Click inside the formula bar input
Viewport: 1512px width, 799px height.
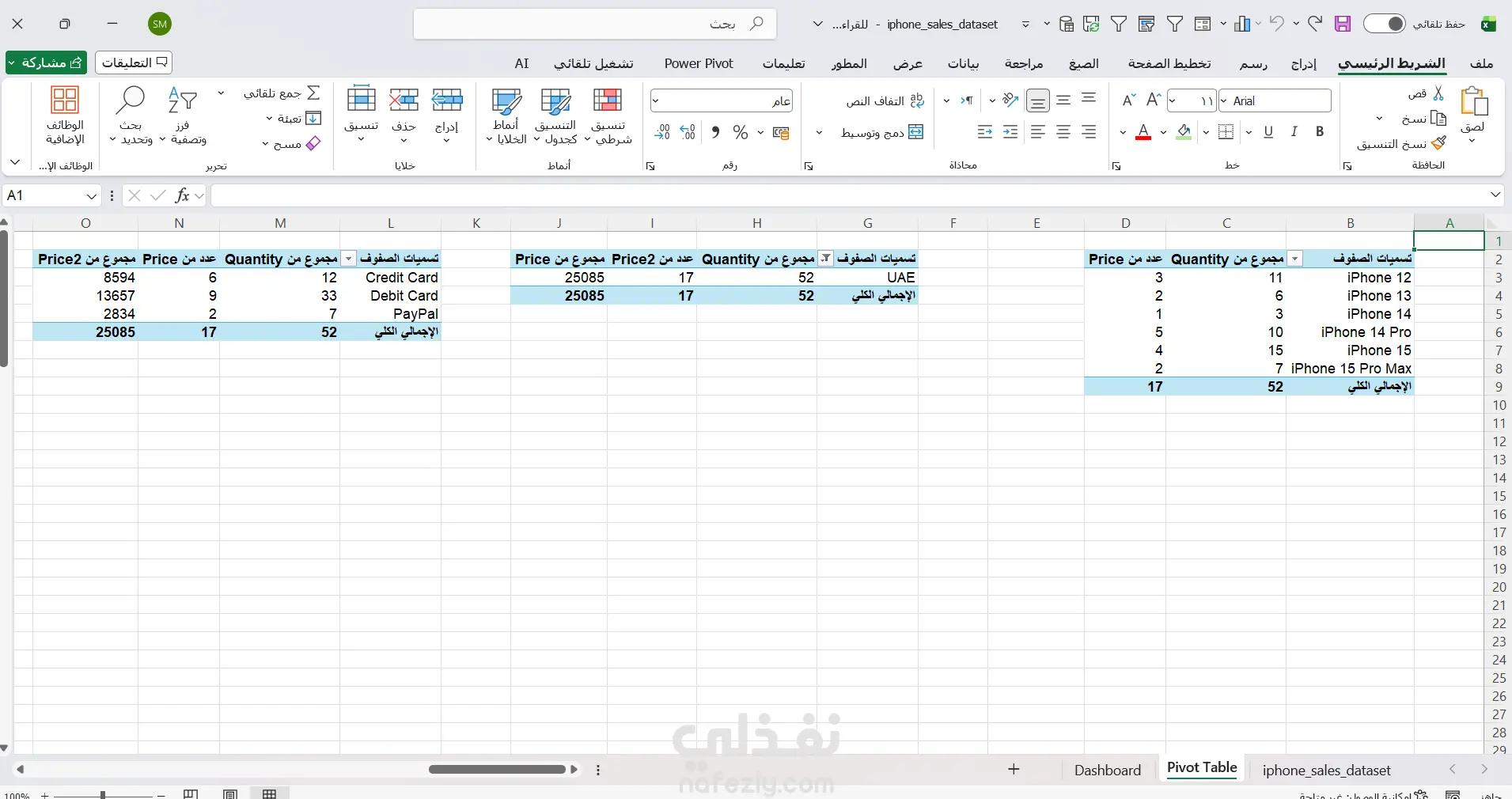point(849,195)
